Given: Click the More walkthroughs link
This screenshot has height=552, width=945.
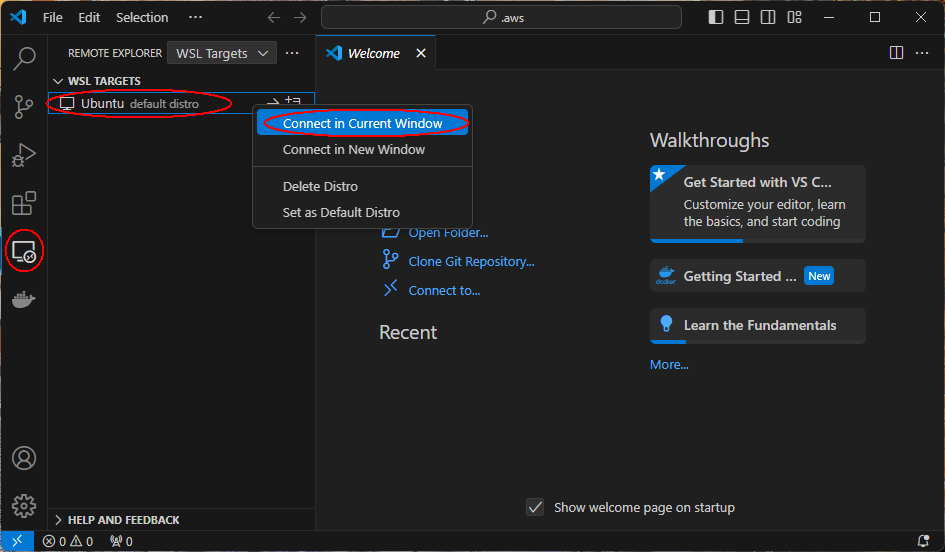Looking at the screenshot, I should [x=669, y=364].
